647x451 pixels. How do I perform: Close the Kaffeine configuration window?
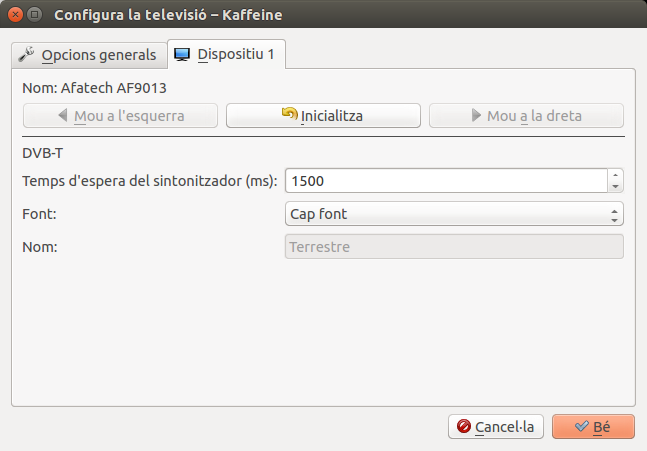pyautogui.click(x=14, y=15)
